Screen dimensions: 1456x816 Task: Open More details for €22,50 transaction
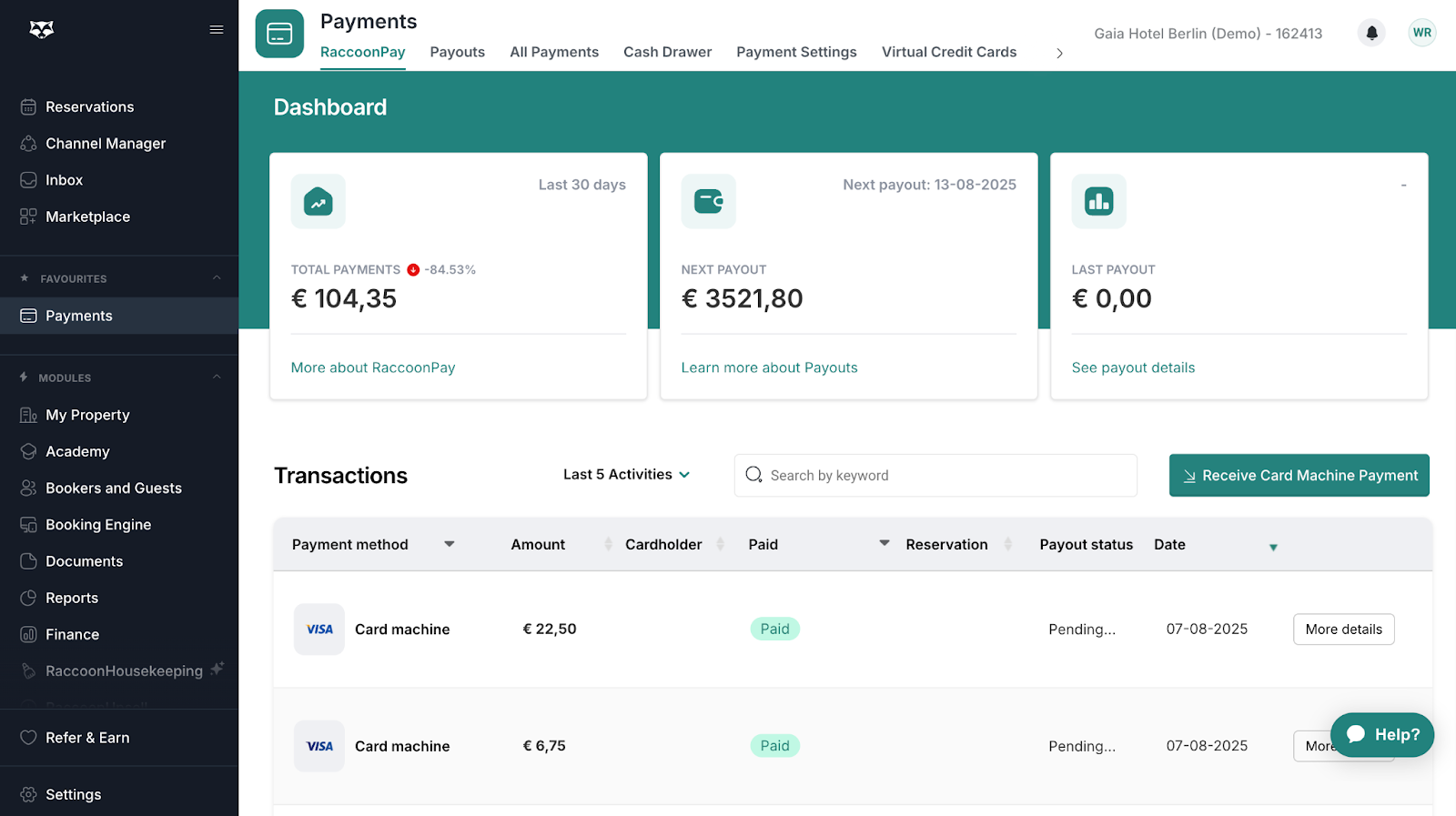click(x=1343, y=630)
